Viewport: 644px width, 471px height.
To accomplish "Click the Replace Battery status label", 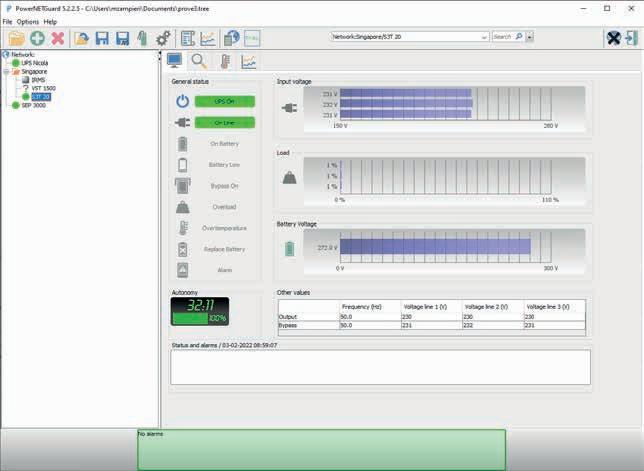I will (x=224, y=249).
